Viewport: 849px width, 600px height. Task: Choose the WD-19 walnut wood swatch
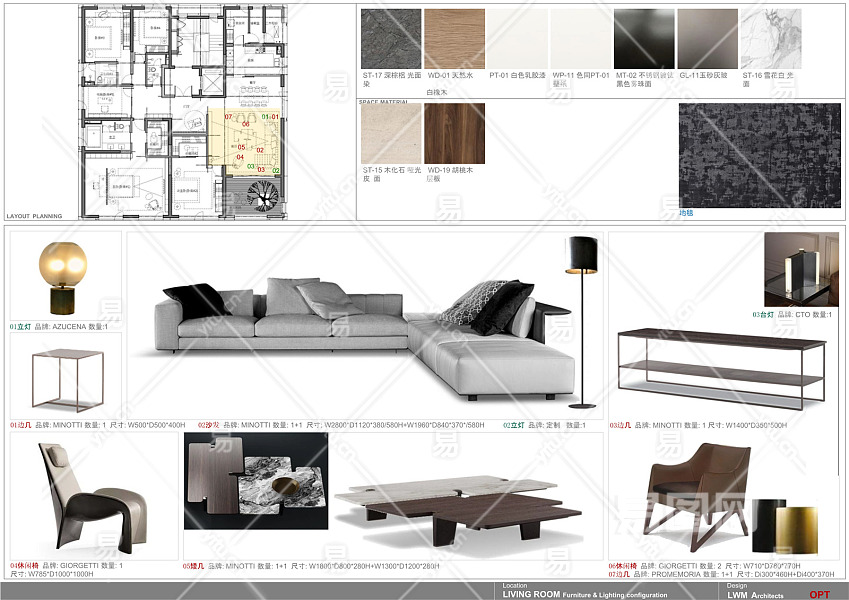coord(454,134)
